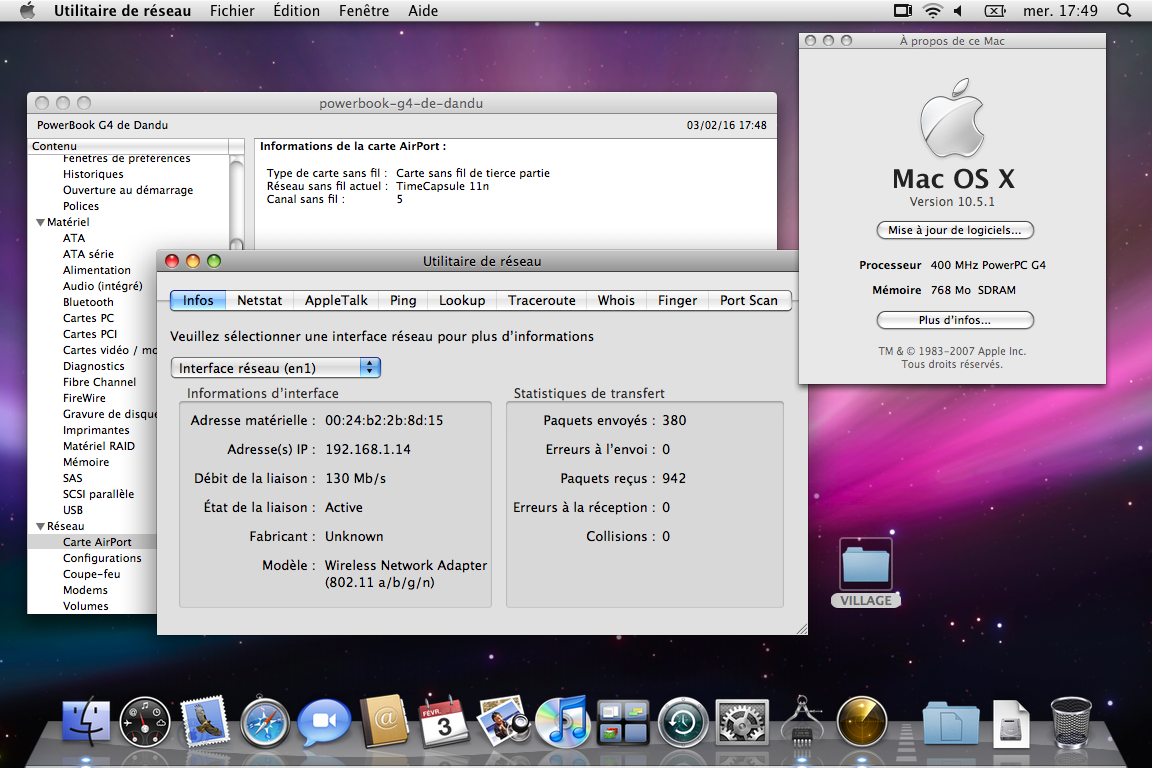Image resolution: width=1152 pixels, height=768 pixels.
Task: Click Network Utility radar icon in Dock
Action: pos(862,722)
